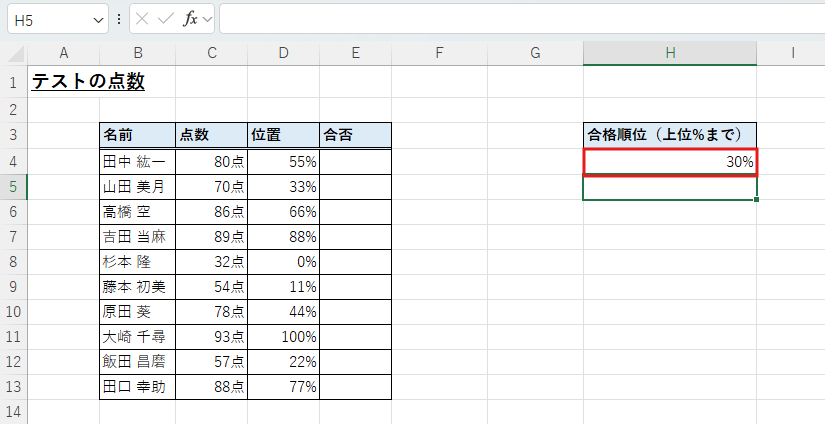The width and height of the screenshot is (825, 424).
Task: Click the 合格順位（上位%まで） header cell
Action: (x=669, y=135)
